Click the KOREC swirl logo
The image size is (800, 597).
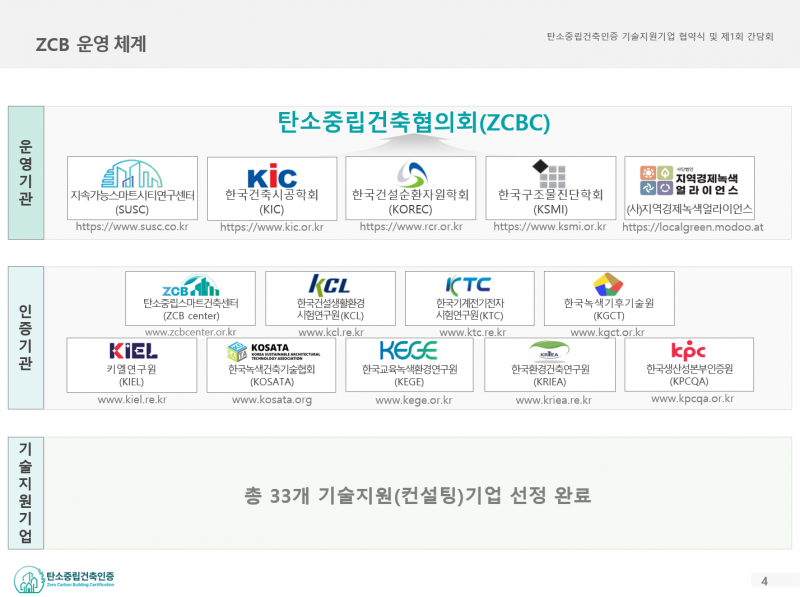pos(411,174)
